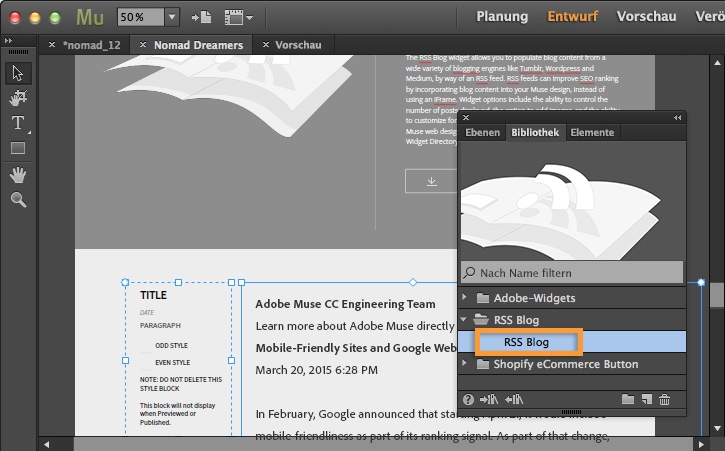Click the Mu application logo
The height and width of the screenshot is (451, 725).
(x=90, y=17)
